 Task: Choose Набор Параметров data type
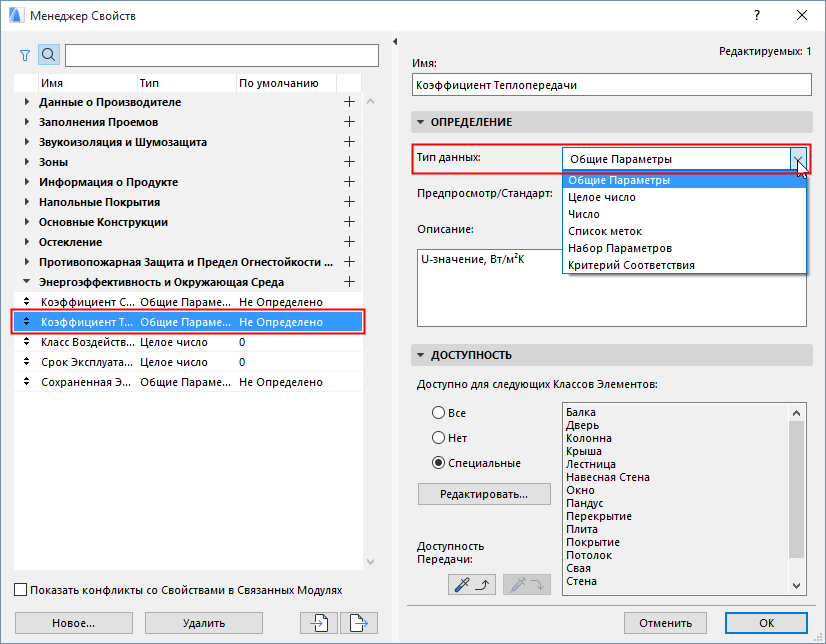point(684,248)
